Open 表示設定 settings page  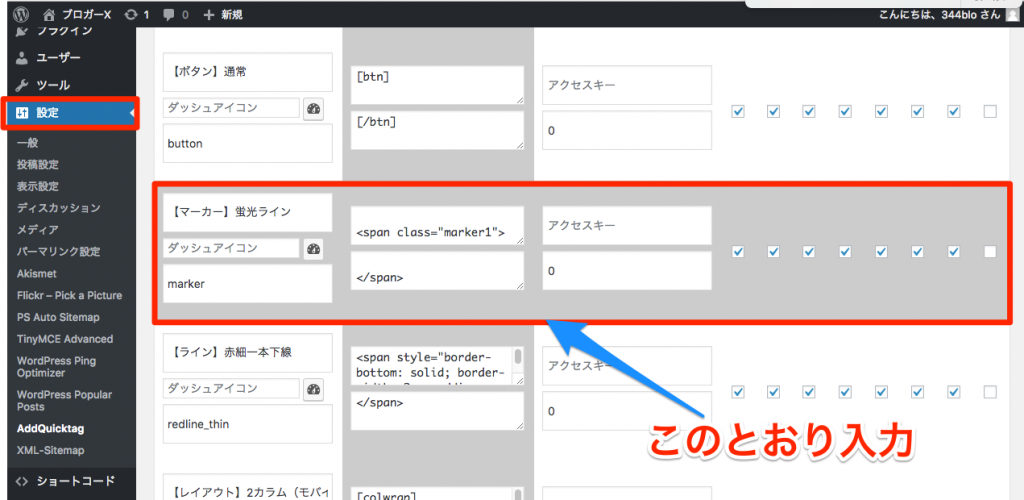pyautogui.click(x=38, y=186)
